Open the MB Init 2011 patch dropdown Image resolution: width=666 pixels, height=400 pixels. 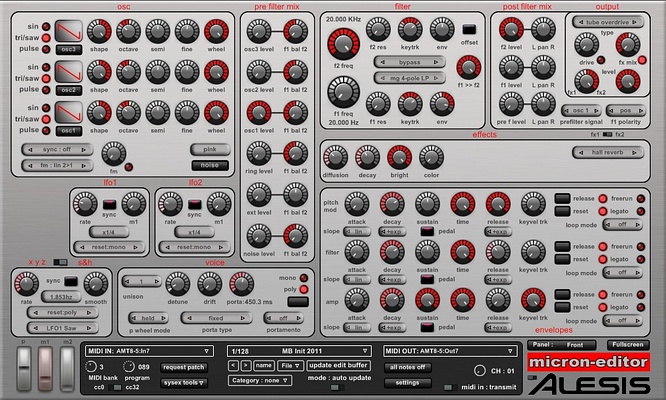point(299,351)
